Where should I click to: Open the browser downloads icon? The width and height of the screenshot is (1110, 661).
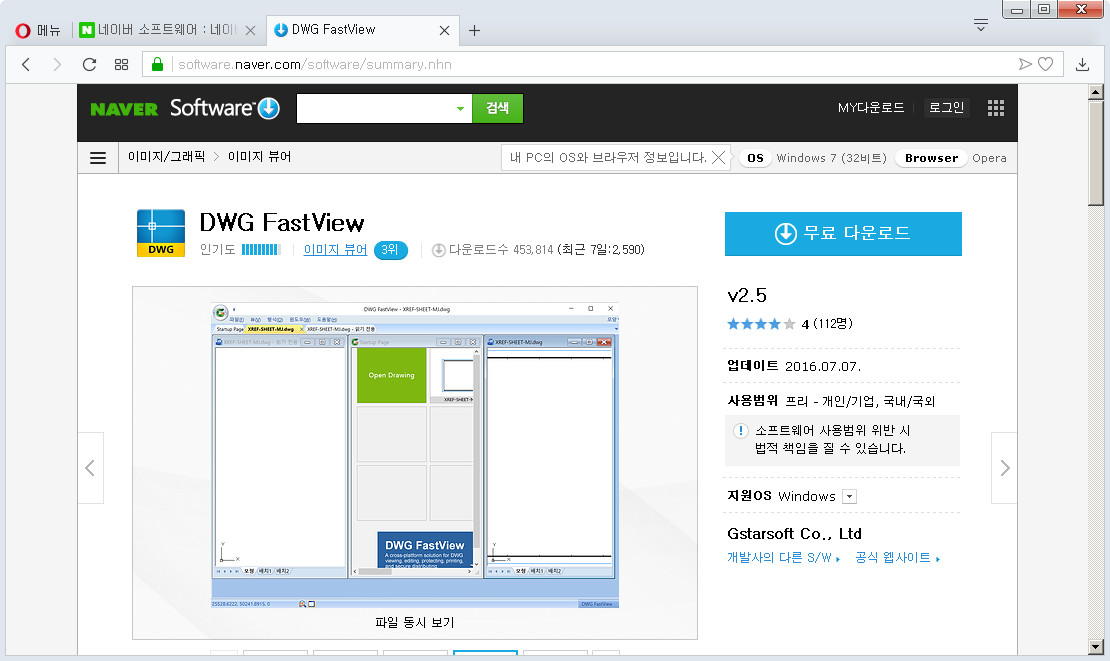click(x=1082, y=64)
